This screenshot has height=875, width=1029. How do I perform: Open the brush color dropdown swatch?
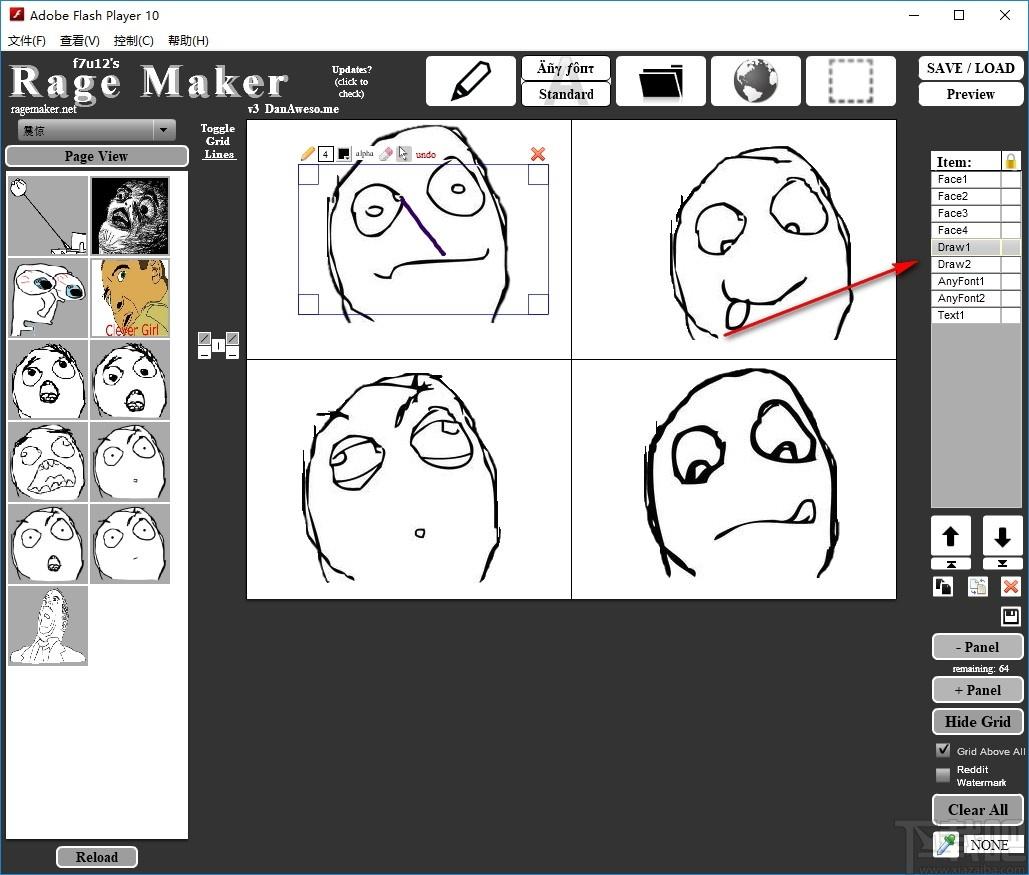[343, 154]
